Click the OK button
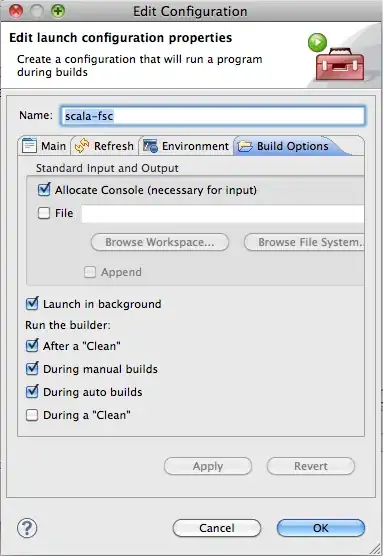 tap(321, 528)
